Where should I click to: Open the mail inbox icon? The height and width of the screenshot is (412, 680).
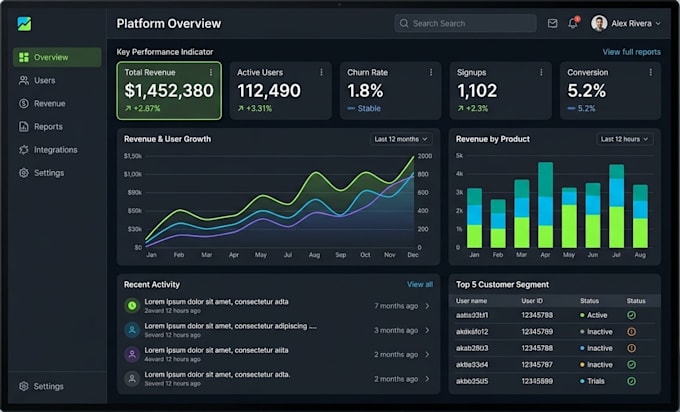pos(552,23)
